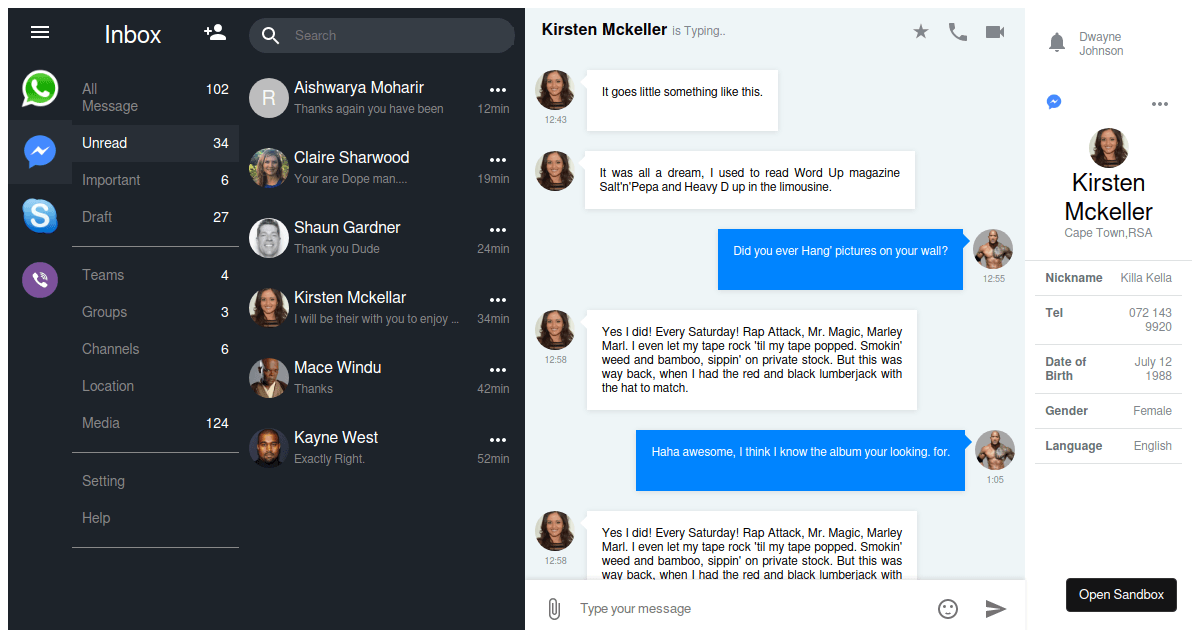Viewport: 1200px width, 630px height.
Task: Open Setting
Action: pyautogui.click(x=155, y=481)
